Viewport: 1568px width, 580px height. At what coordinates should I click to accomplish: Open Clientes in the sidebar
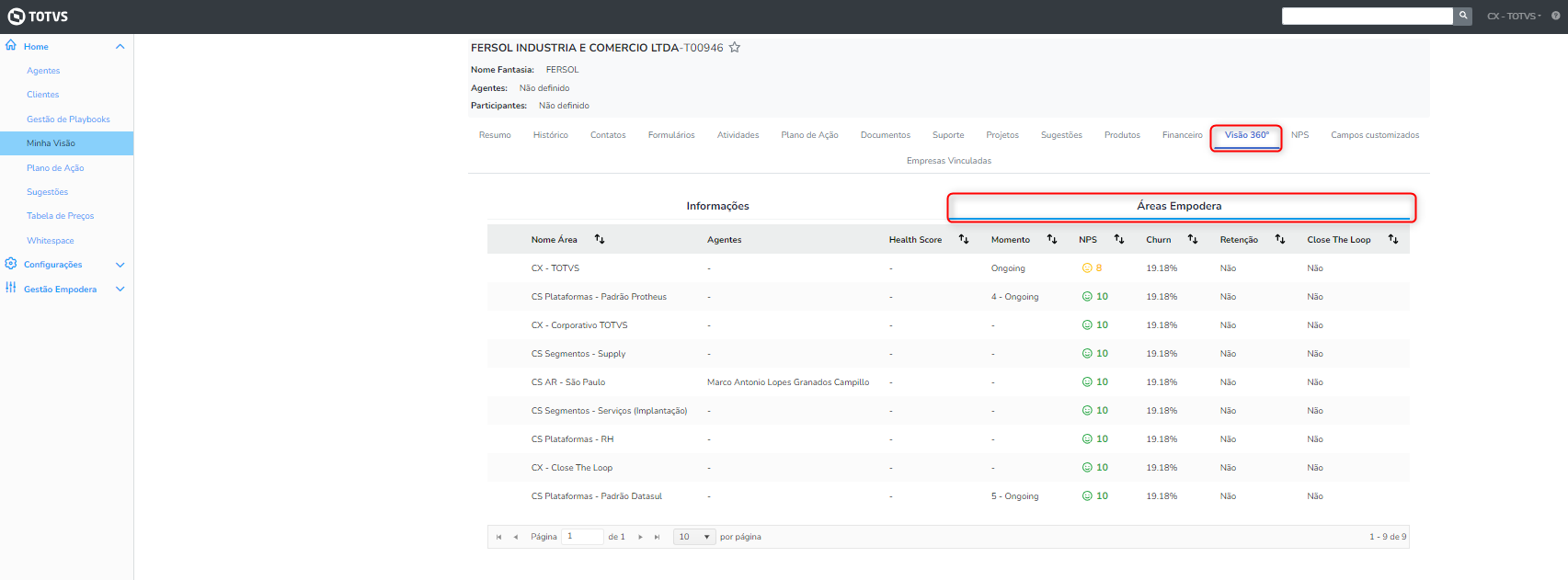(x=42, y=95)
